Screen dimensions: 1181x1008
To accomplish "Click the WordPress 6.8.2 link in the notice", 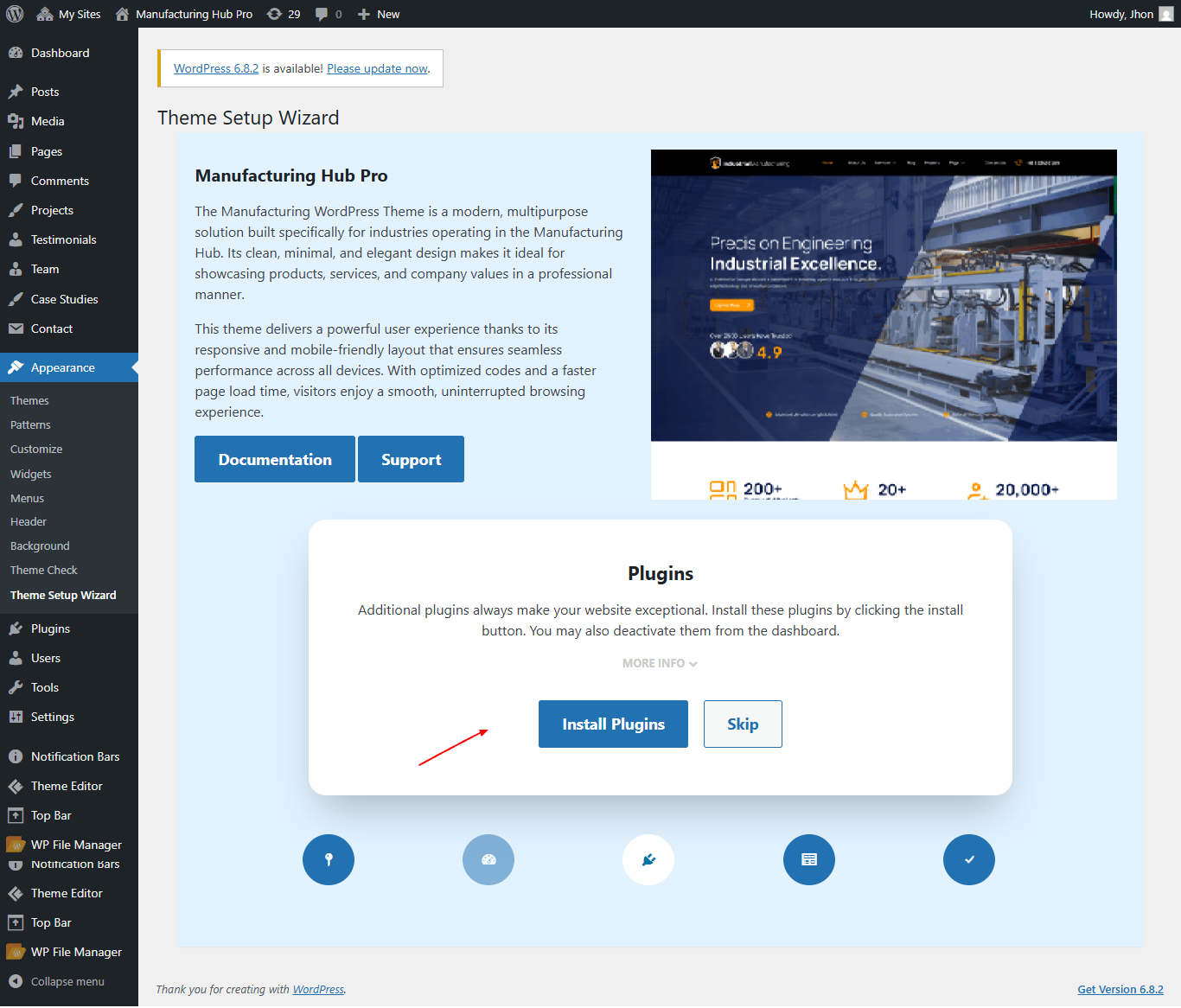I will (216, 68).
